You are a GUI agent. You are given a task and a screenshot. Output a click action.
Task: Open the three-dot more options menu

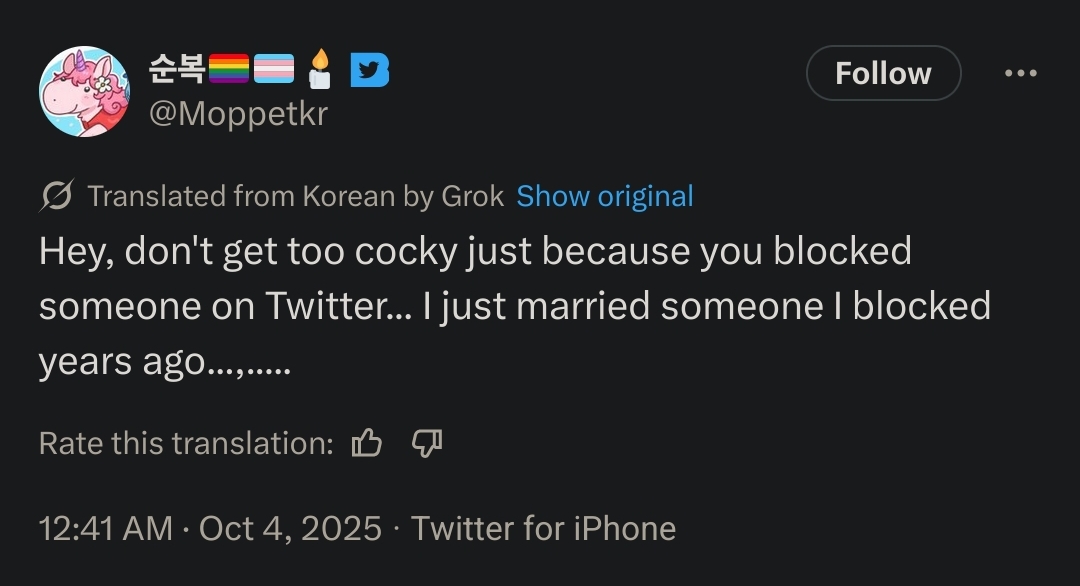click(1020, 73)
